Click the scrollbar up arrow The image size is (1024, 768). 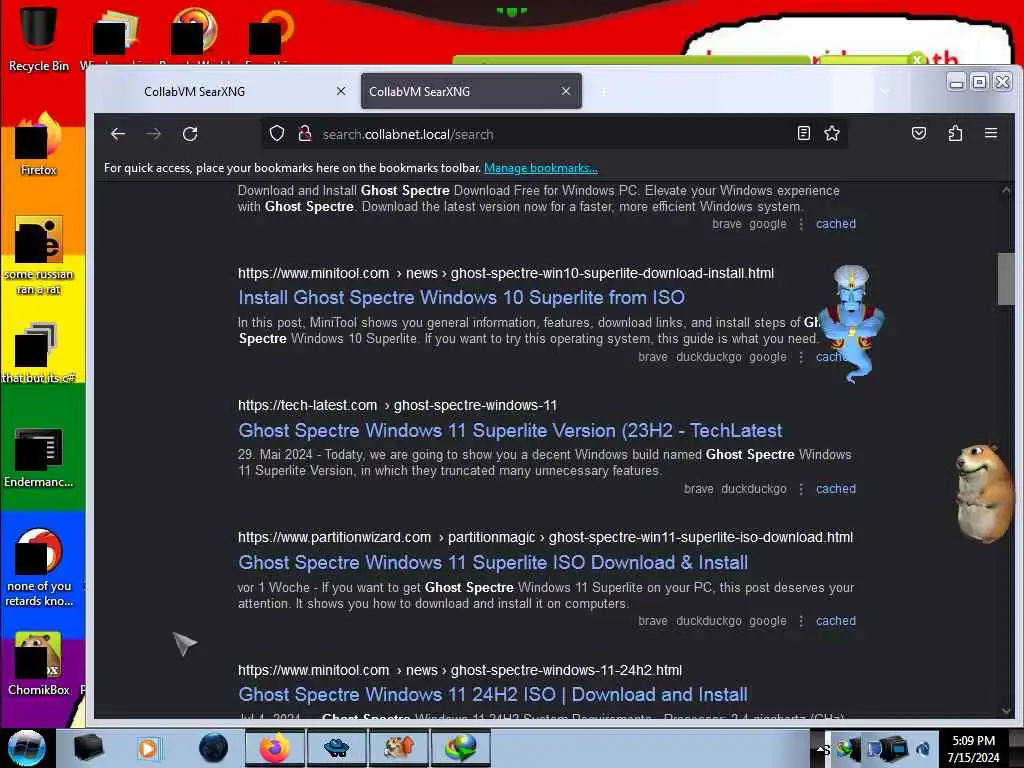[1006, 191]
